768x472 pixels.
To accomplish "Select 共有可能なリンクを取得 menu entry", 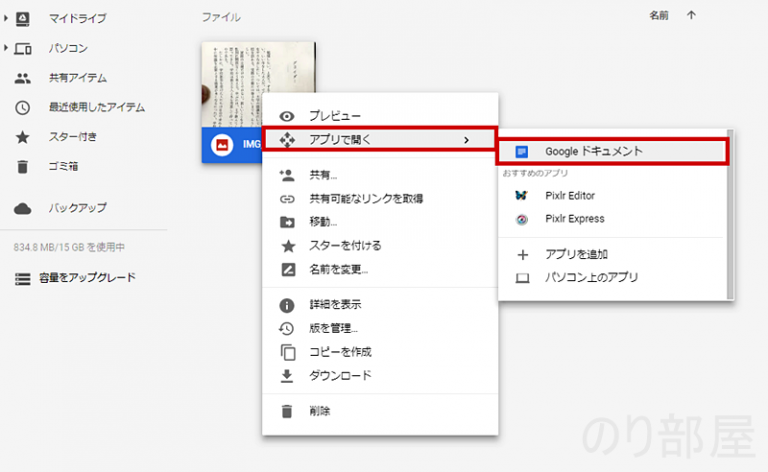I will point(366,199).
